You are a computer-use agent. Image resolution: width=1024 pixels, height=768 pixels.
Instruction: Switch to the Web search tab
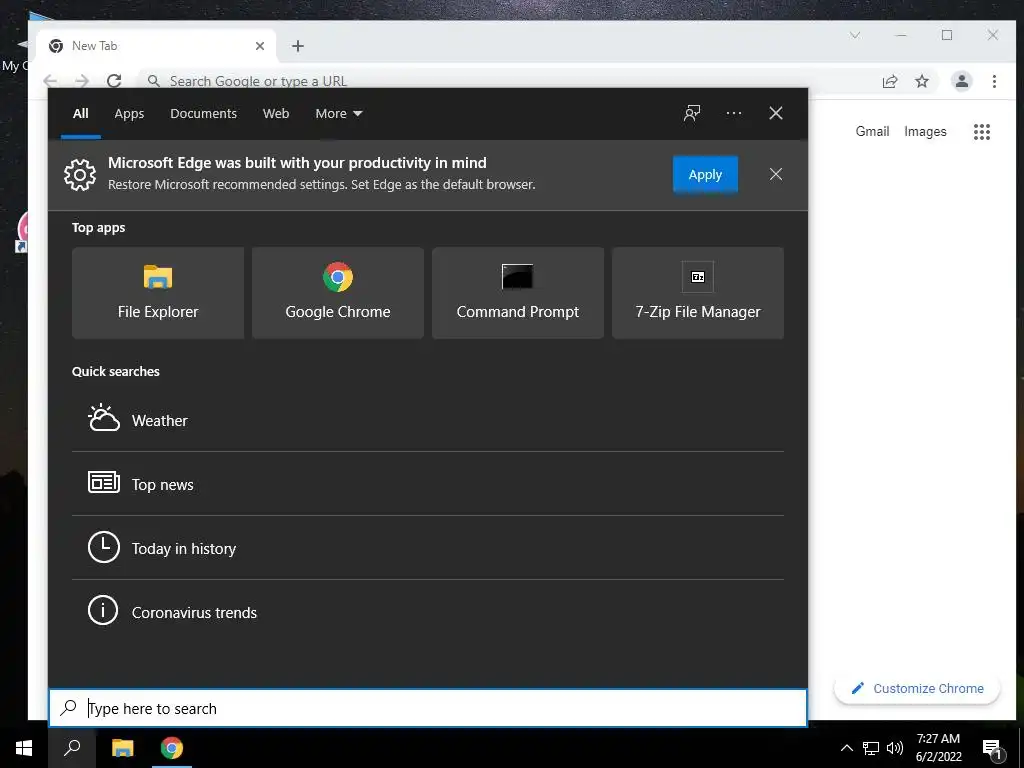(x=276, y=114)
